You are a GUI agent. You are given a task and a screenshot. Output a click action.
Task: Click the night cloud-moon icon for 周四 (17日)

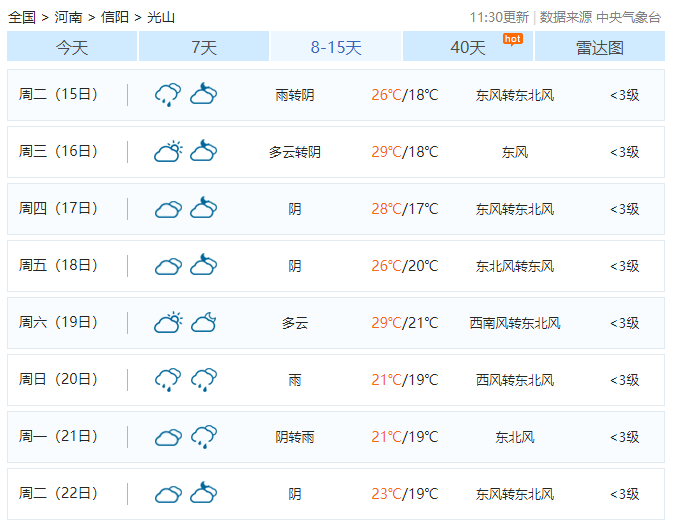click(x=204, y=209)
